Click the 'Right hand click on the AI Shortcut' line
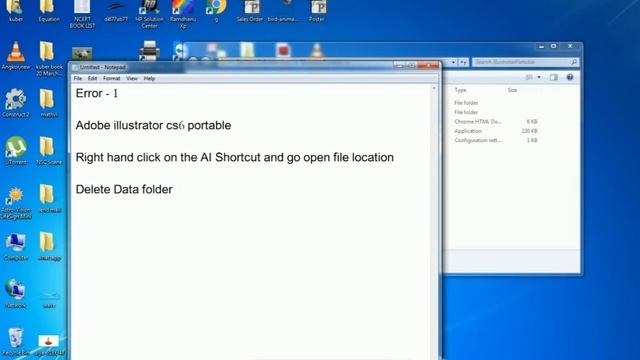The width and height of the screenshot is (640, 360). click(x=235, y=158)
